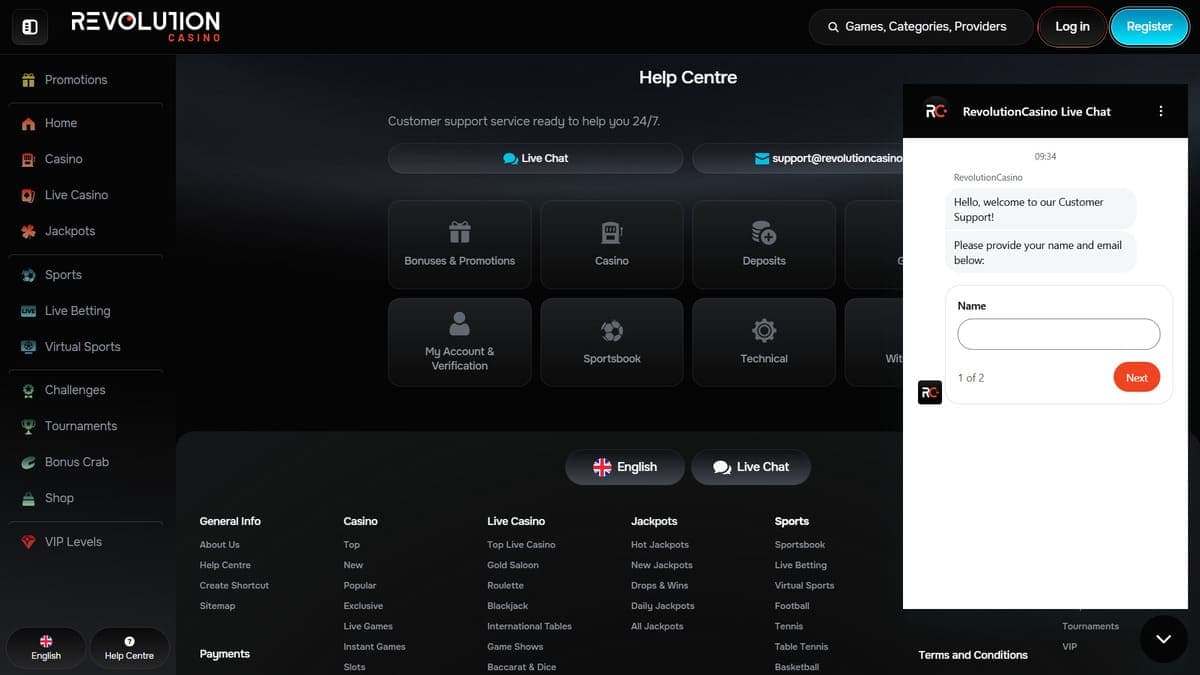
Task: Open the English language button in footer
Action: pos(625,467)
